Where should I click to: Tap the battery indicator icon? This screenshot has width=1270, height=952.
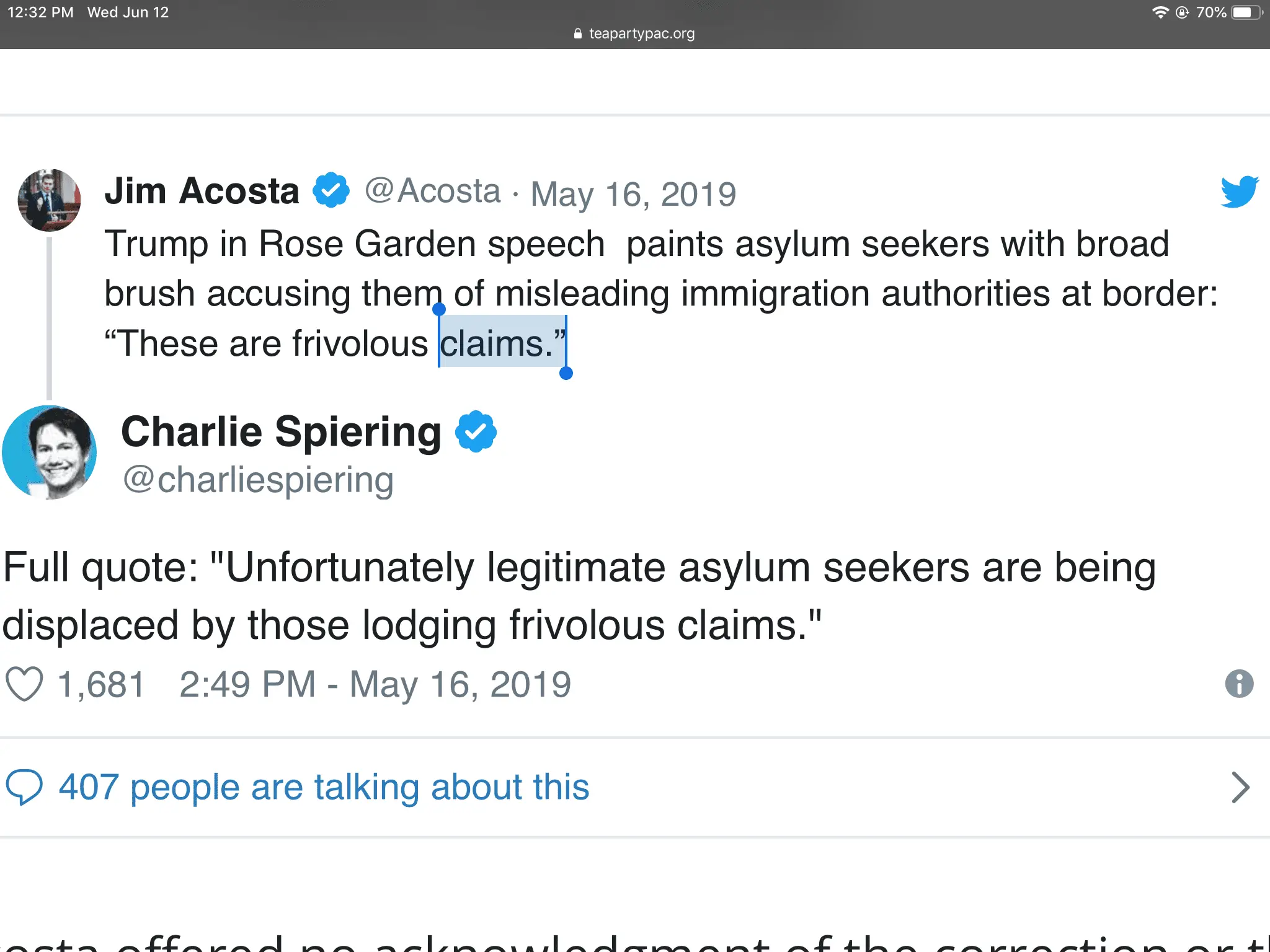point(1246,12)
